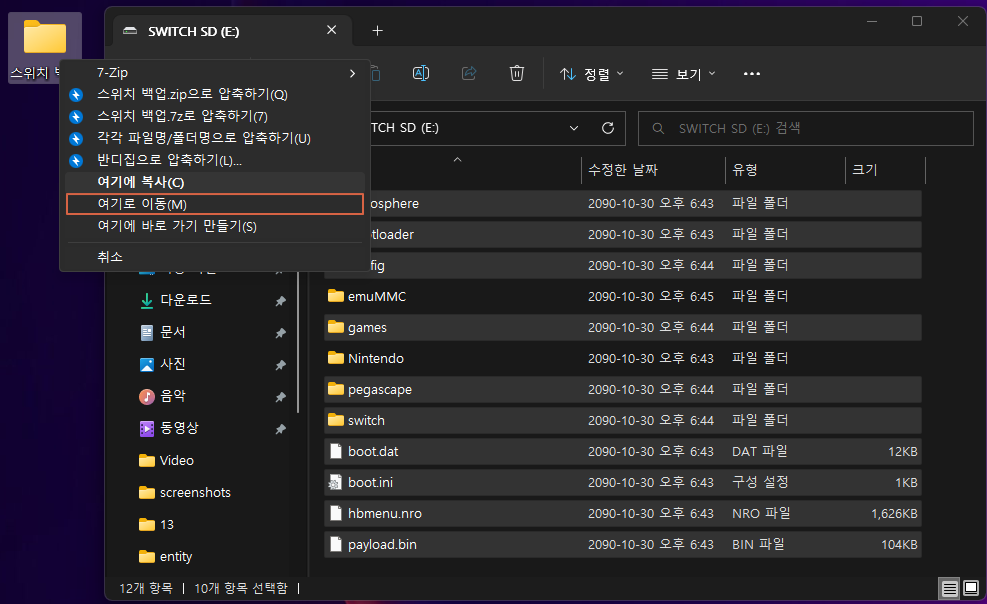The height and width of the screenshot is (604, 987).
Task: Click the Nintendo folder icon
Action: [336, 358]
